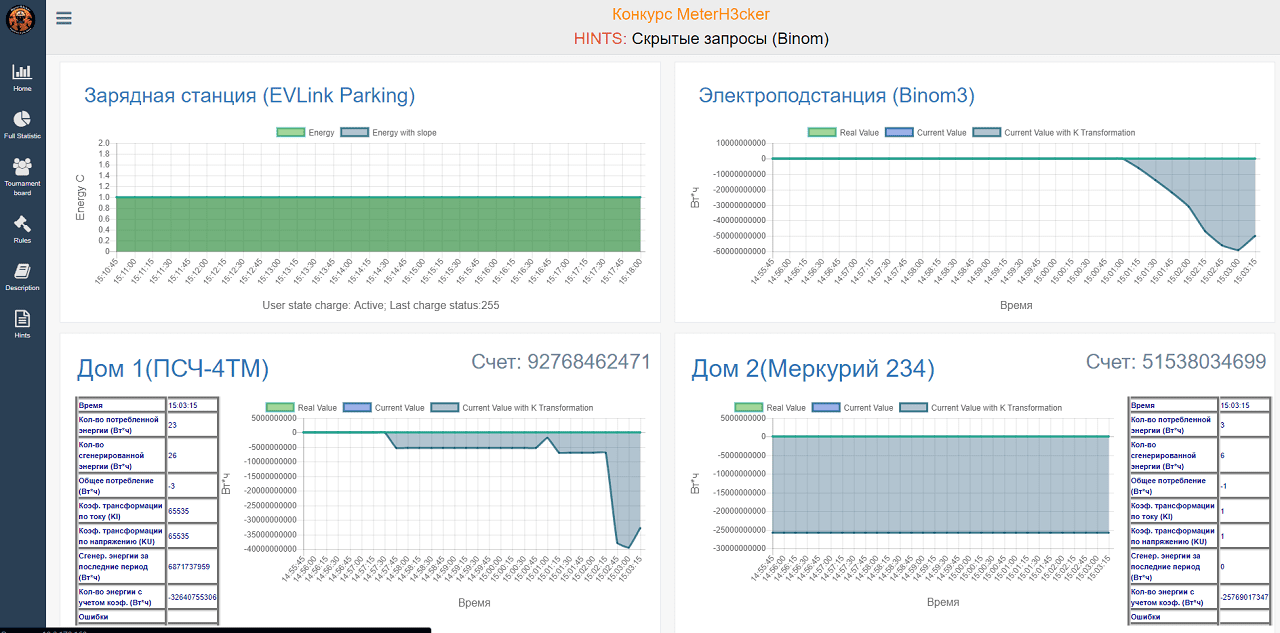Toggle Current Value in Дом 2 legend
This screenshot has width=1280, height=633.
click(853, 407)
